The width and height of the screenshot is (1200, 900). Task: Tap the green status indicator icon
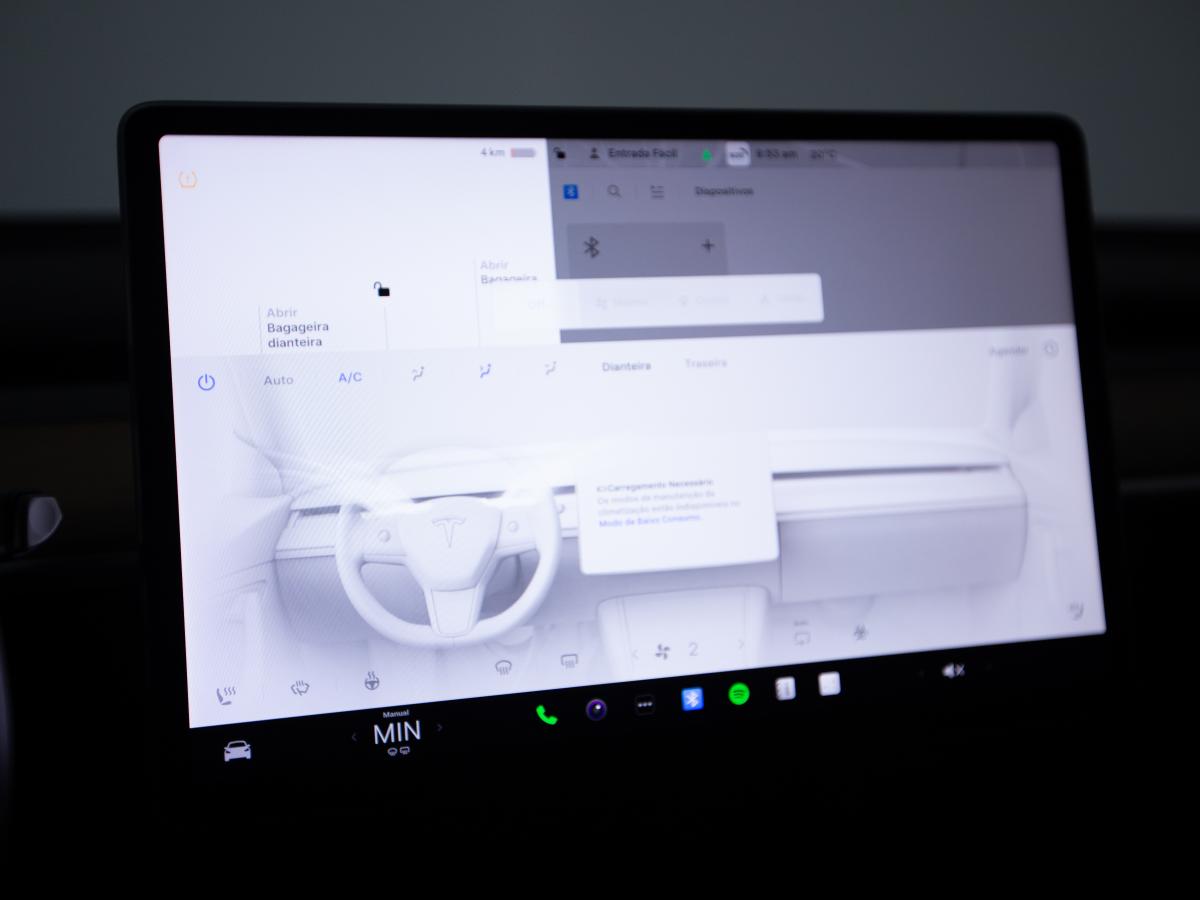(707, 155)
